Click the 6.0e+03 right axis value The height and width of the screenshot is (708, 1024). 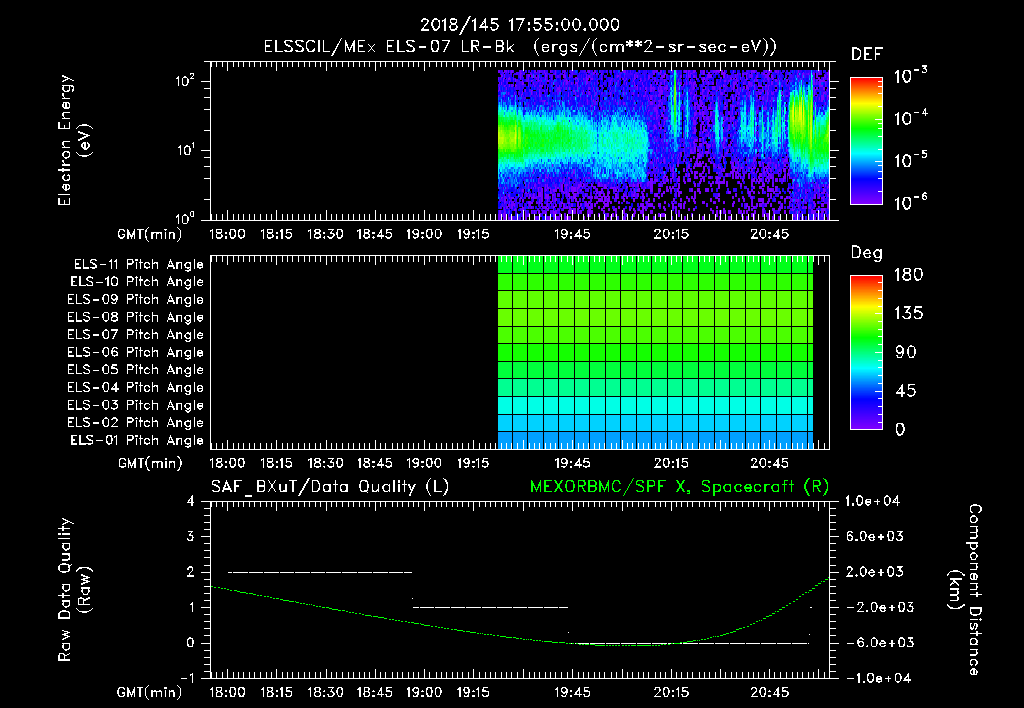[x=875, y=536]
